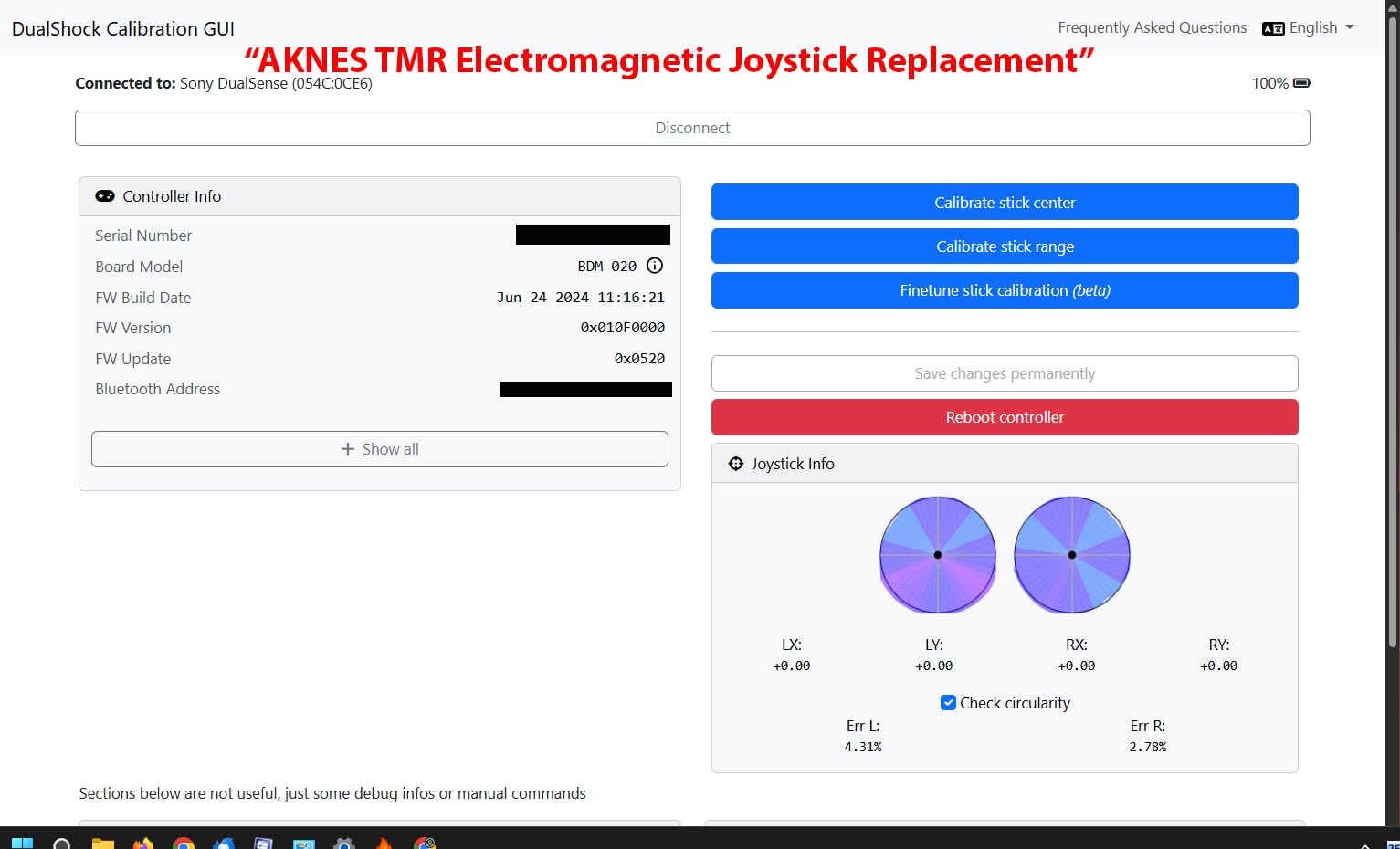Click the Err L value 4.31%
Viewport: 1400px width, 849px height.
click(x=863, y=747)
